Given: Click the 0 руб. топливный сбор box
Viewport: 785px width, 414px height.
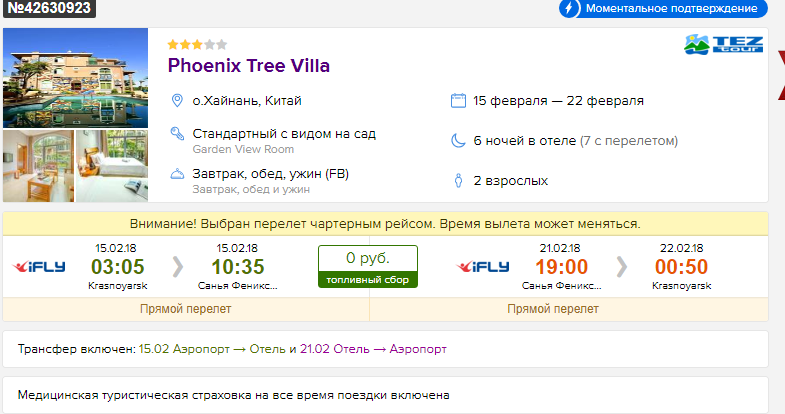Looking at the screenshot, I should [x=368, y=267].
